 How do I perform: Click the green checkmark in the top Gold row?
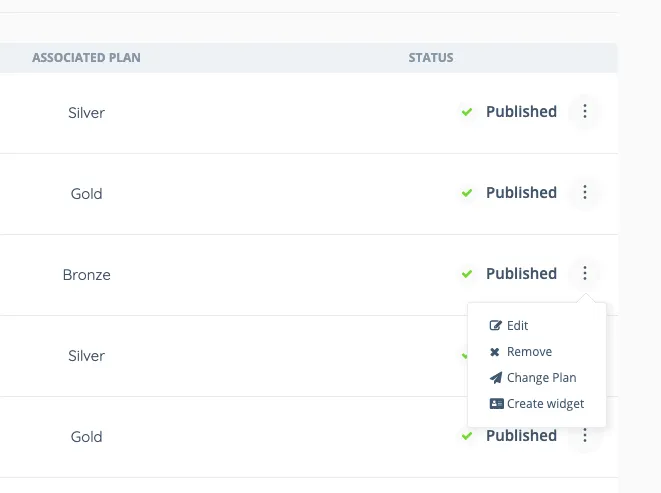point(467,193)
